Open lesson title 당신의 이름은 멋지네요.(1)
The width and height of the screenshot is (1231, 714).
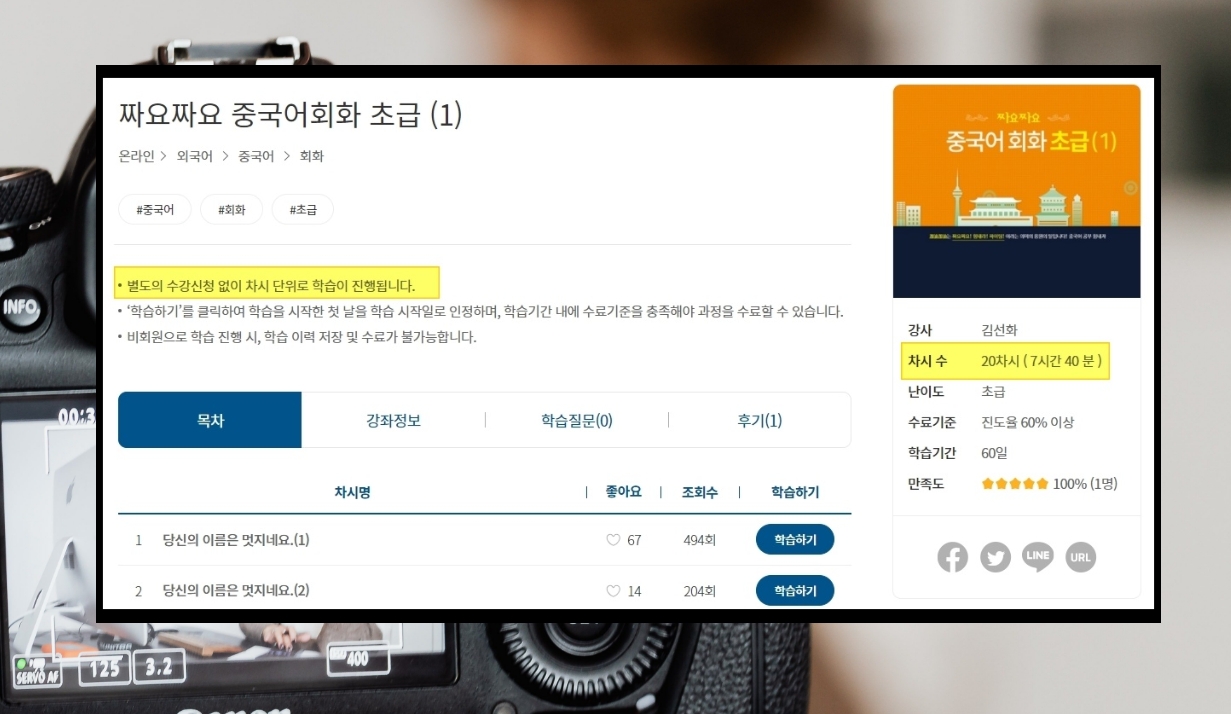236,540
